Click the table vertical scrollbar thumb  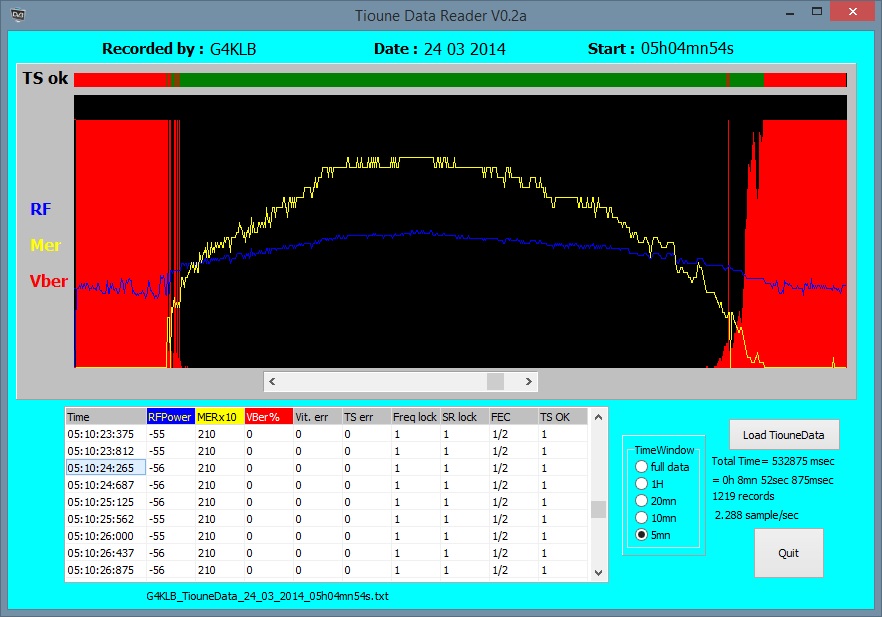[598, 509]
